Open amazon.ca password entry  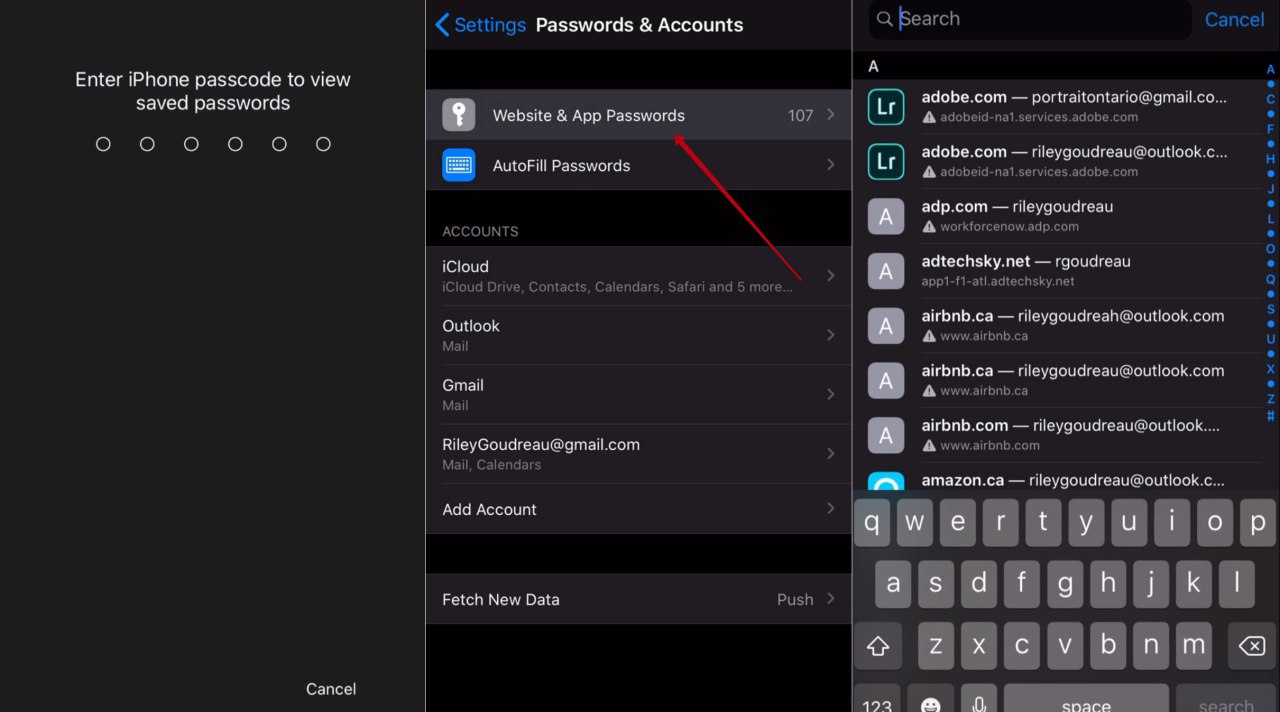[1058, 478]
